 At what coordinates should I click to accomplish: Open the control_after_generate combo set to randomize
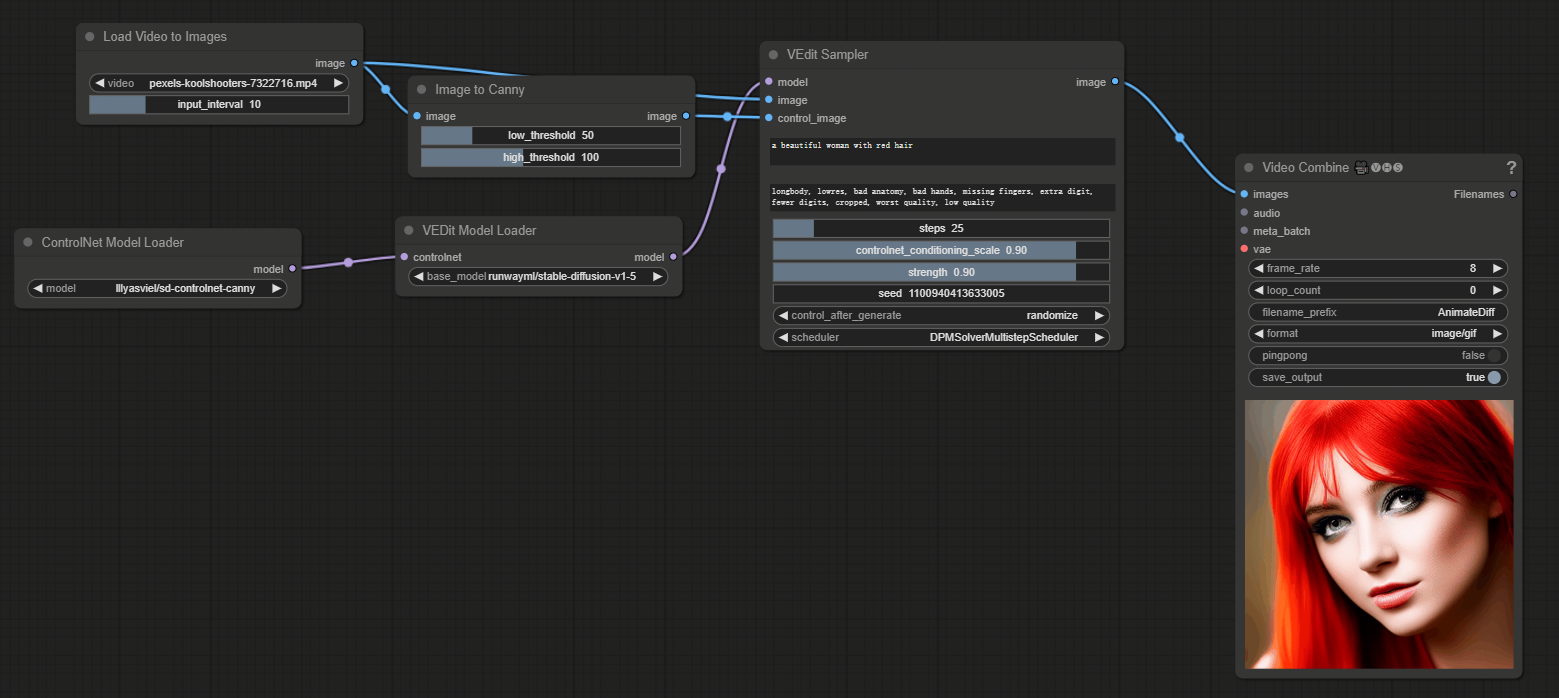941,315
